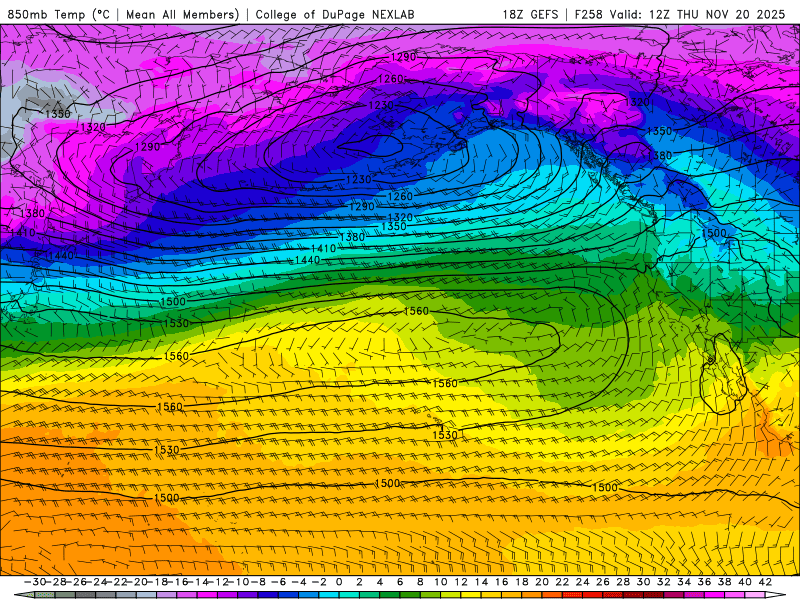
Task: Click the single-digit 2 on the legend
Action: pyautogui.click(x=360, y=582)
